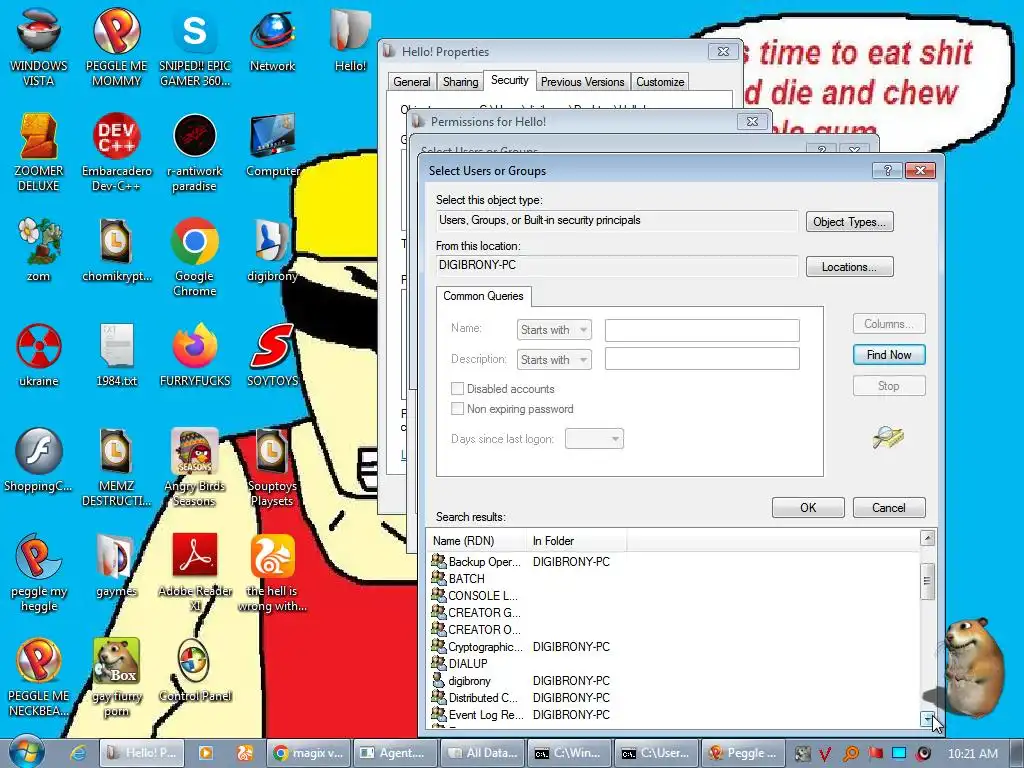
Task: Select the r-antiwork paradise icon
Action: pos(195,152)
